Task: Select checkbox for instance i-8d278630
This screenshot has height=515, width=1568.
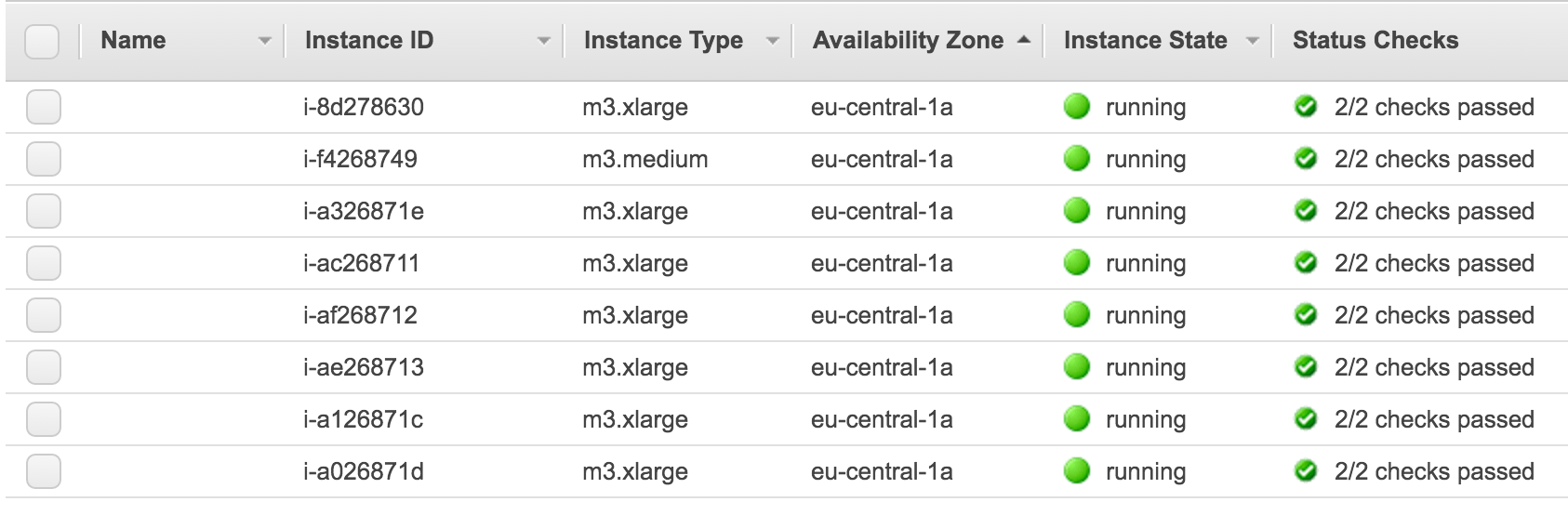Action: [x=44, y=108]
